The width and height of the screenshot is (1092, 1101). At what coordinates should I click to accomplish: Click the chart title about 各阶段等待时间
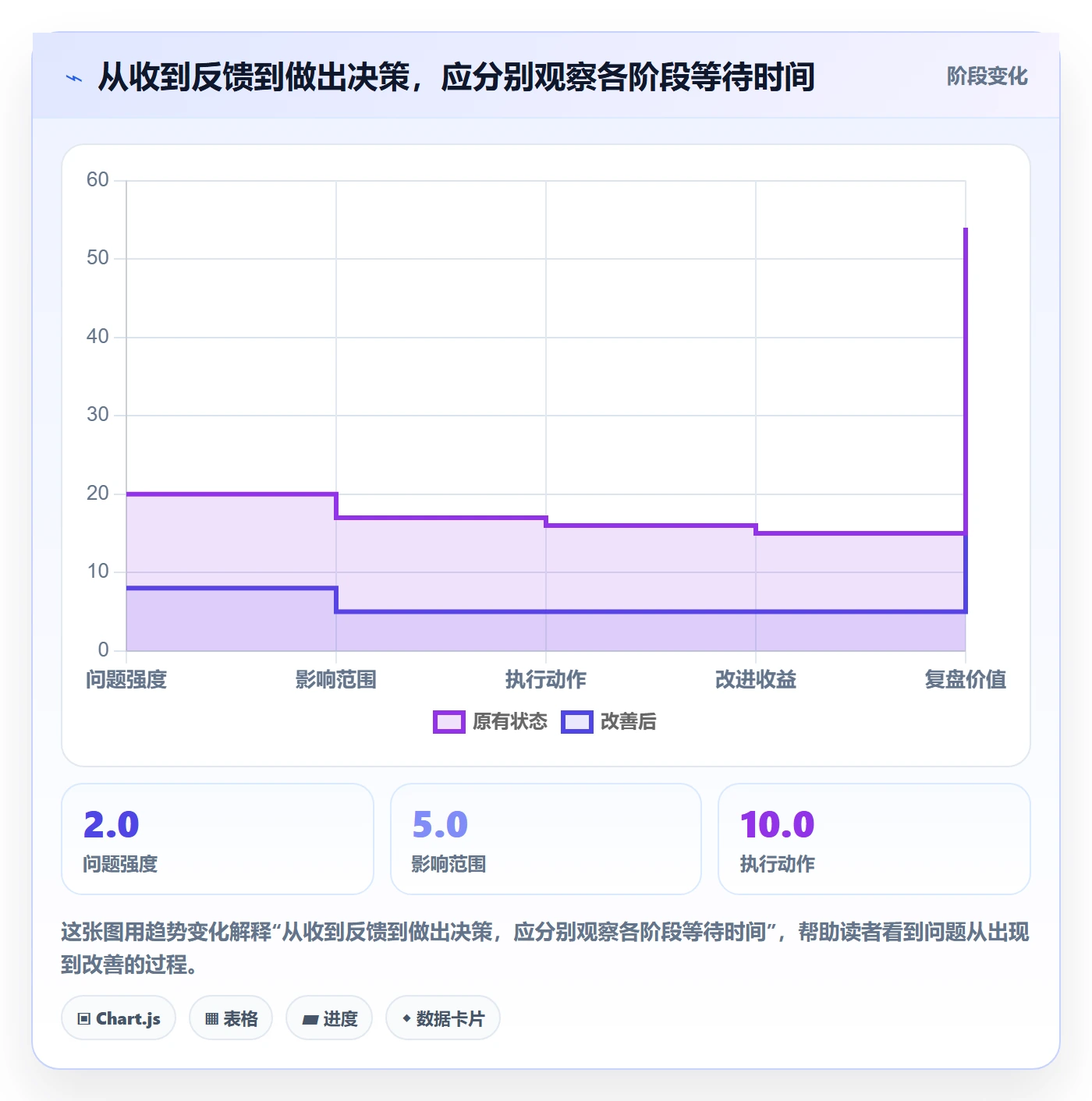(x=456, y=77)
